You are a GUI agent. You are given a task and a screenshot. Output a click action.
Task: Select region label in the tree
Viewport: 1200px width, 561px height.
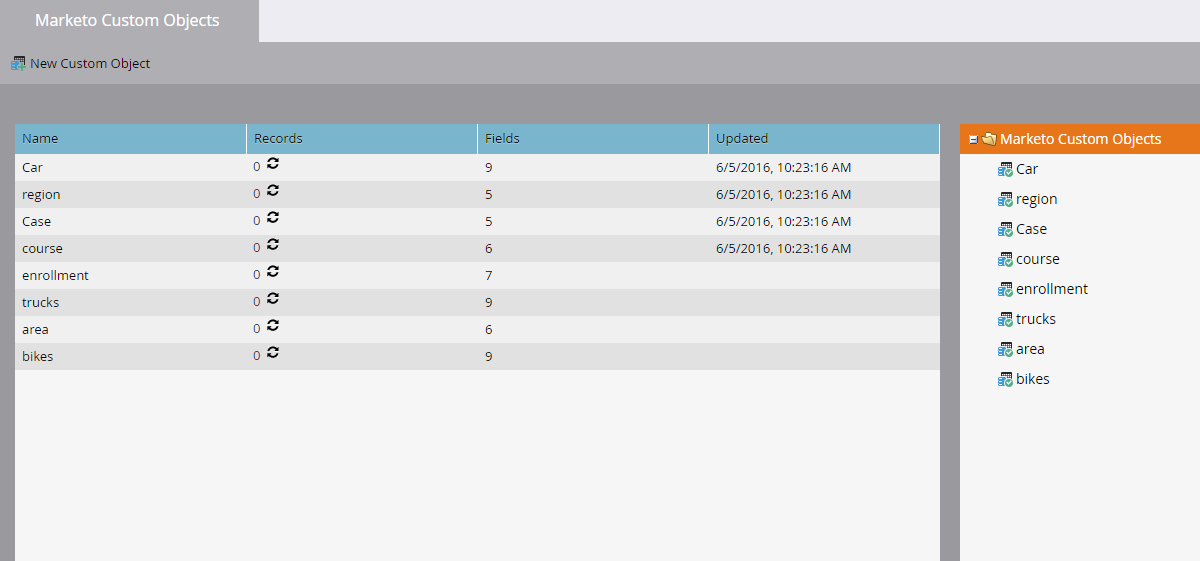(1037, 199)
